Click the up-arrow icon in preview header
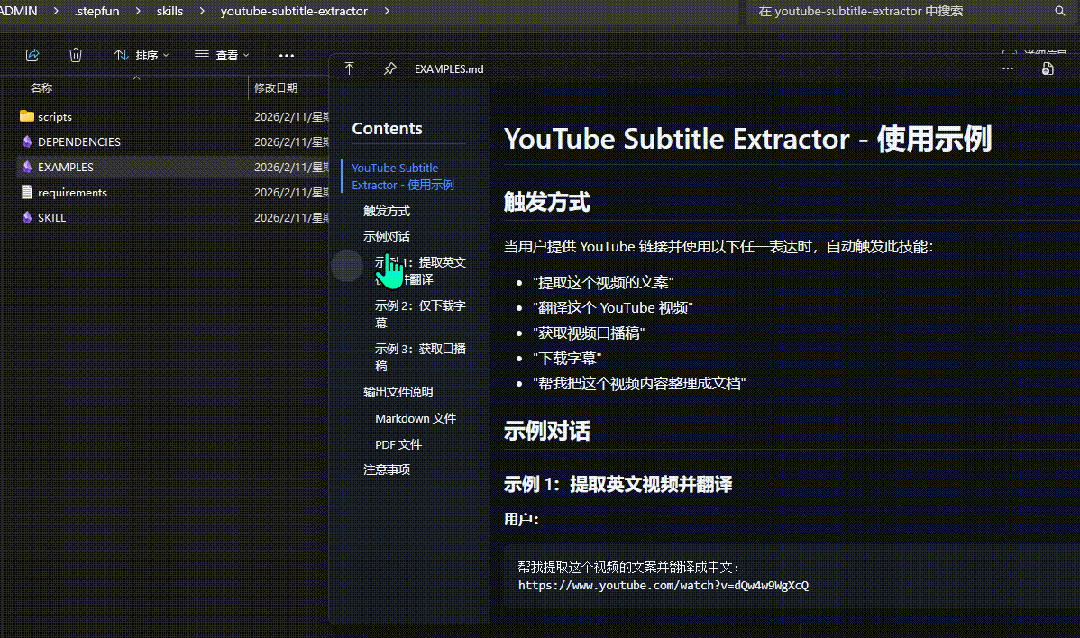1080x638 pixels. click(349, 69)
